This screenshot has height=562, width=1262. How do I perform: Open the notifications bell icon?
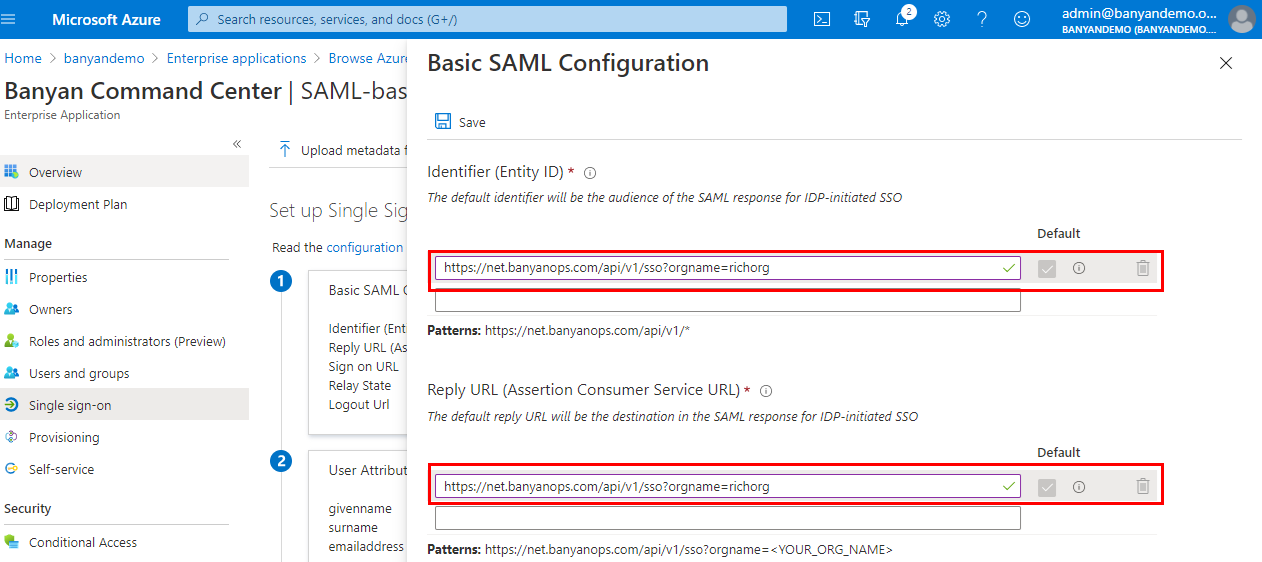[x=902, y=19]
